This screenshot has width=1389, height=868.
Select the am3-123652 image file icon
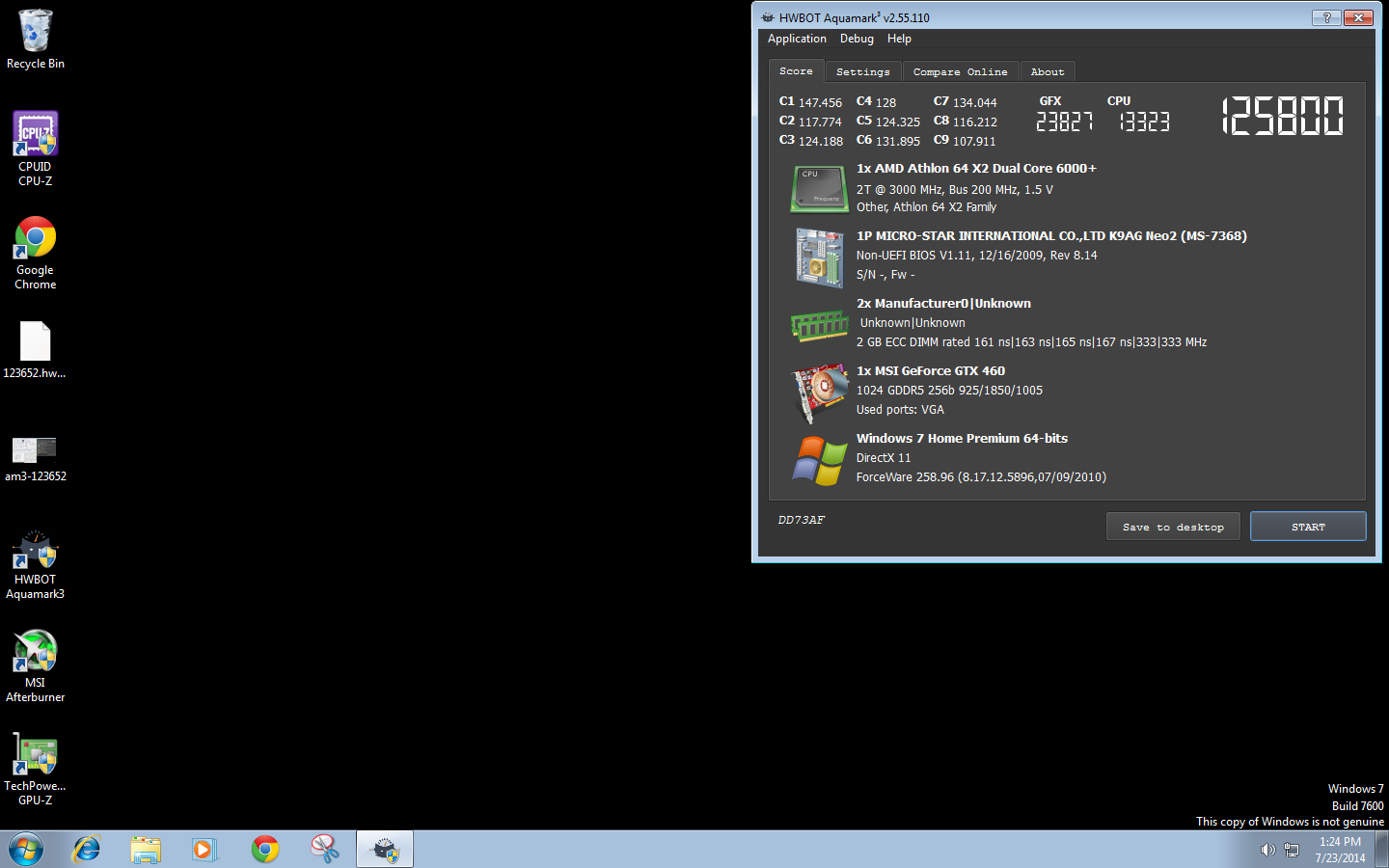tap(36, 458)
